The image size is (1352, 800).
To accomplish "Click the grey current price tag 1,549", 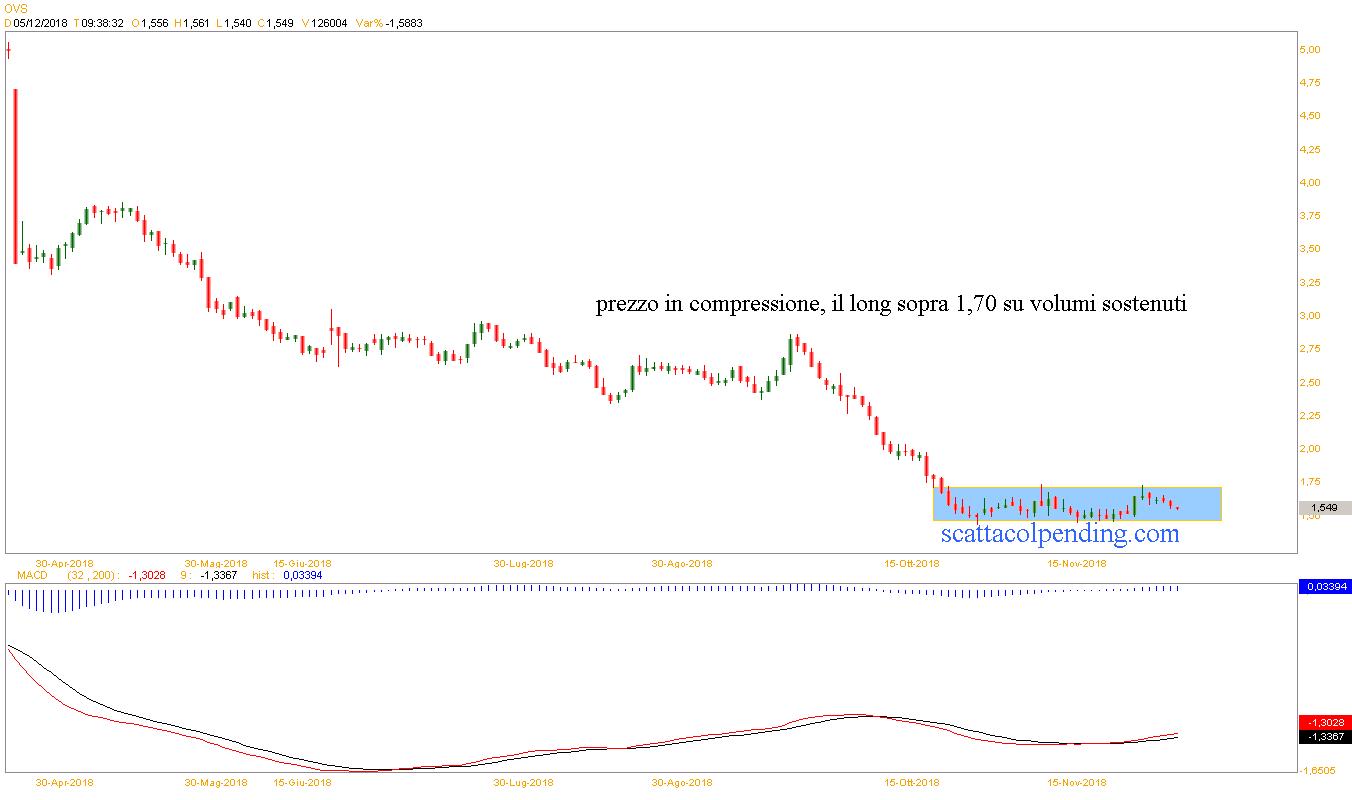I will tap(1323, 508).
